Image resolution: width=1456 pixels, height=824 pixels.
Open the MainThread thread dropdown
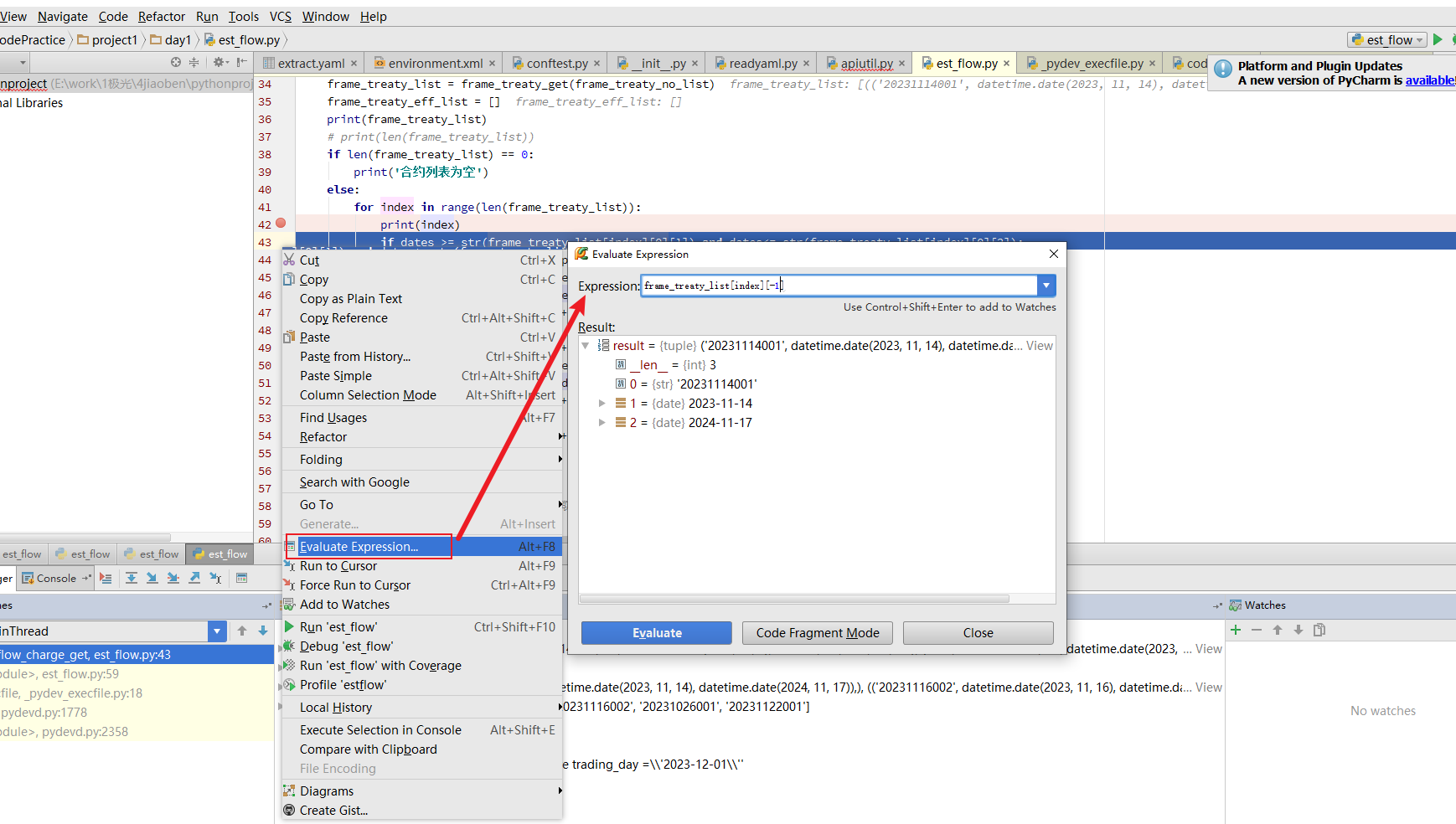point(217,631)
